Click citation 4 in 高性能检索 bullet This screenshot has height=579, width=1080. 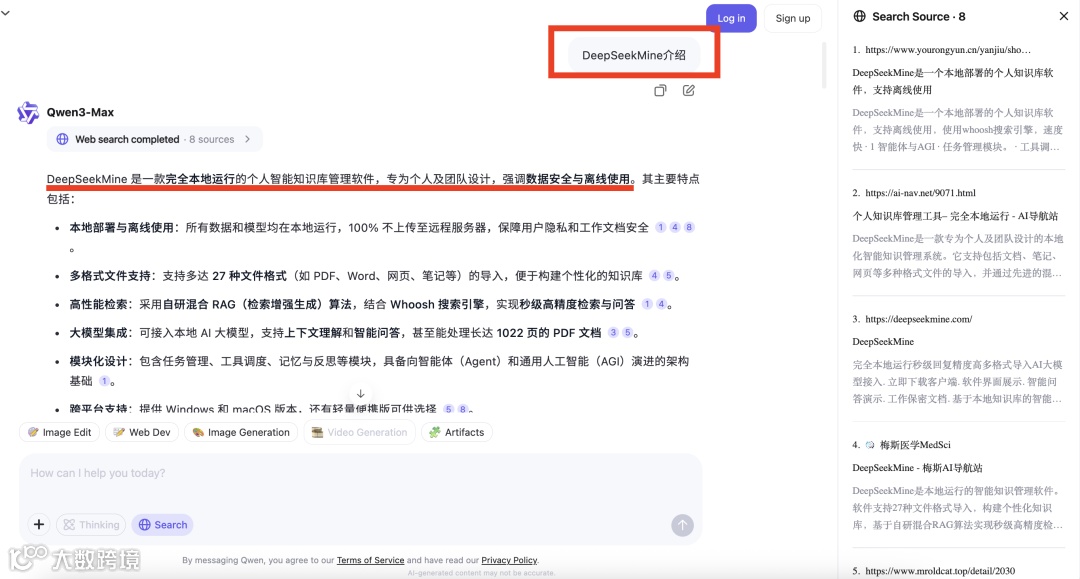(661, 304)
